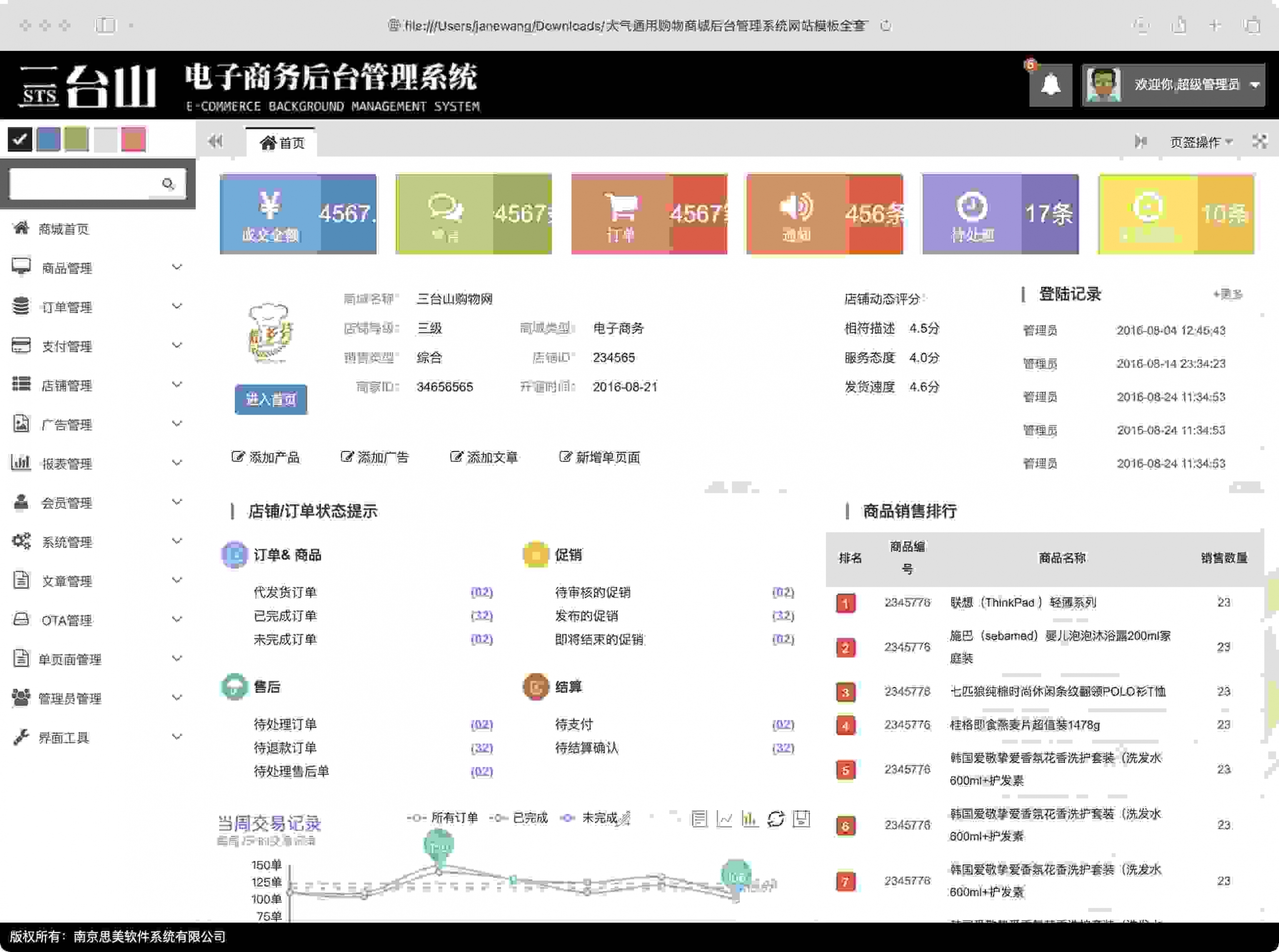1279x952 pixels.
Task: Click the fullscreen expand icon
Action: click(x=1260, y=142)
